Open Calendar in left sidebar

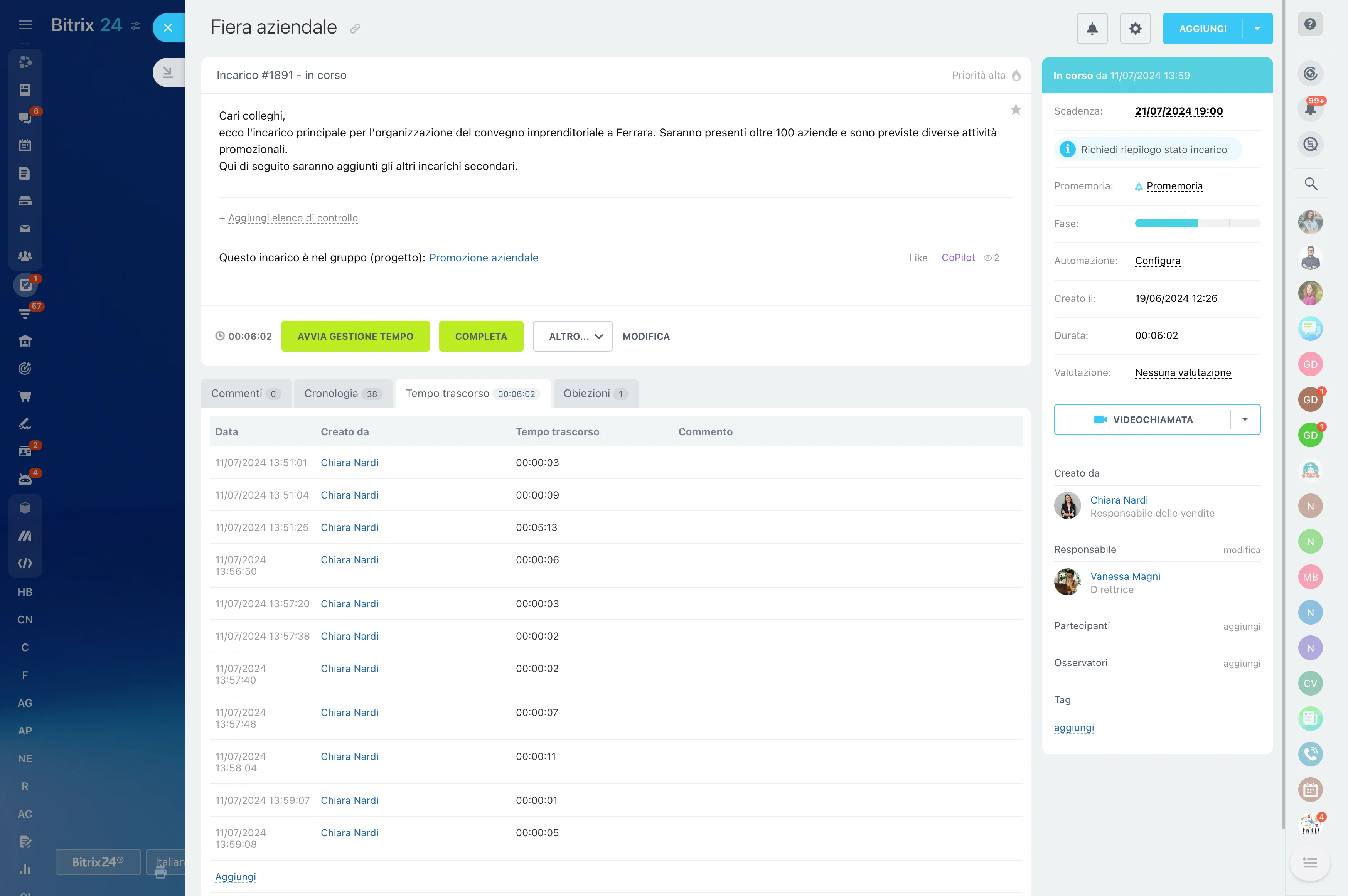25,145
